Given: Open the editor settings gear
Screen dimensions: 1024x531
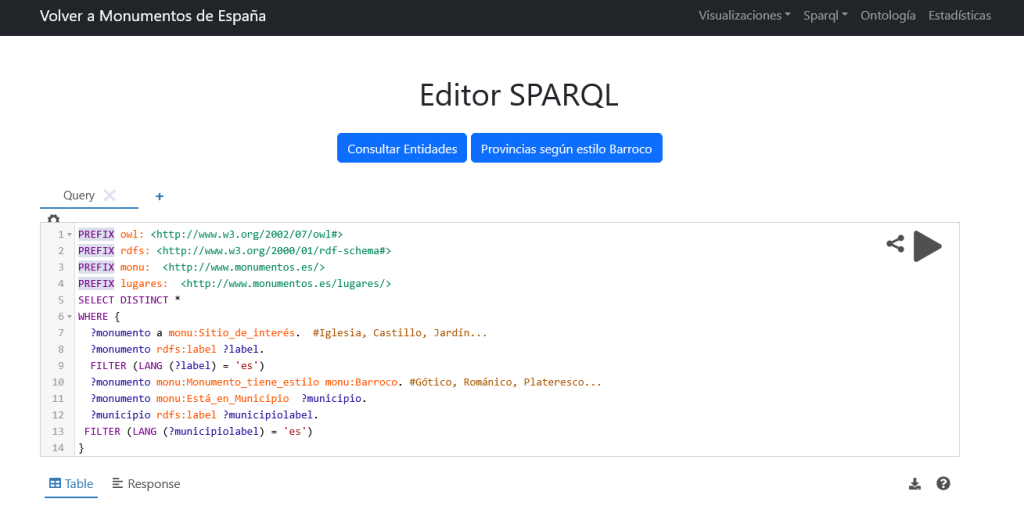Looking at the screenshot, I should tap(53, 218).
